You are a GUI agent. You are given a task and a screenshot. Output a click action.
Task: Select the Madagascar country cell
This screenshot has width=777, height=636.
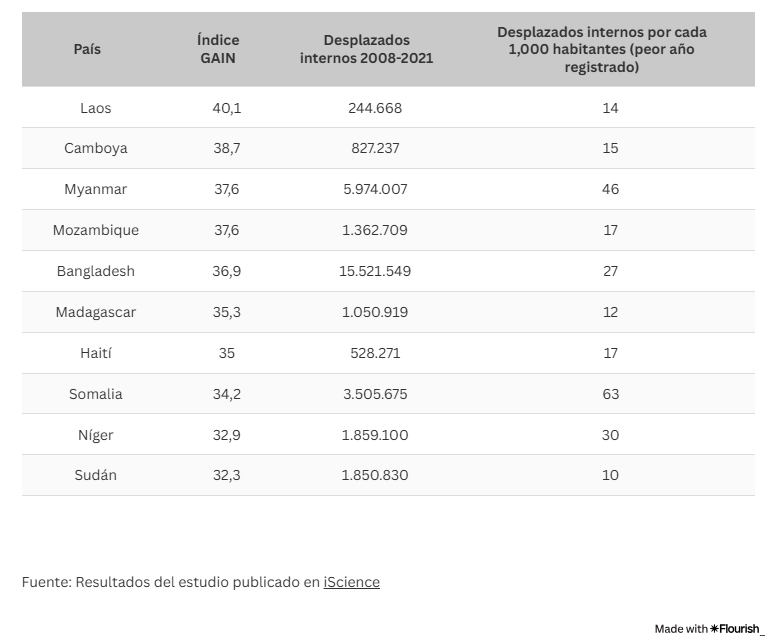[96, 312]
